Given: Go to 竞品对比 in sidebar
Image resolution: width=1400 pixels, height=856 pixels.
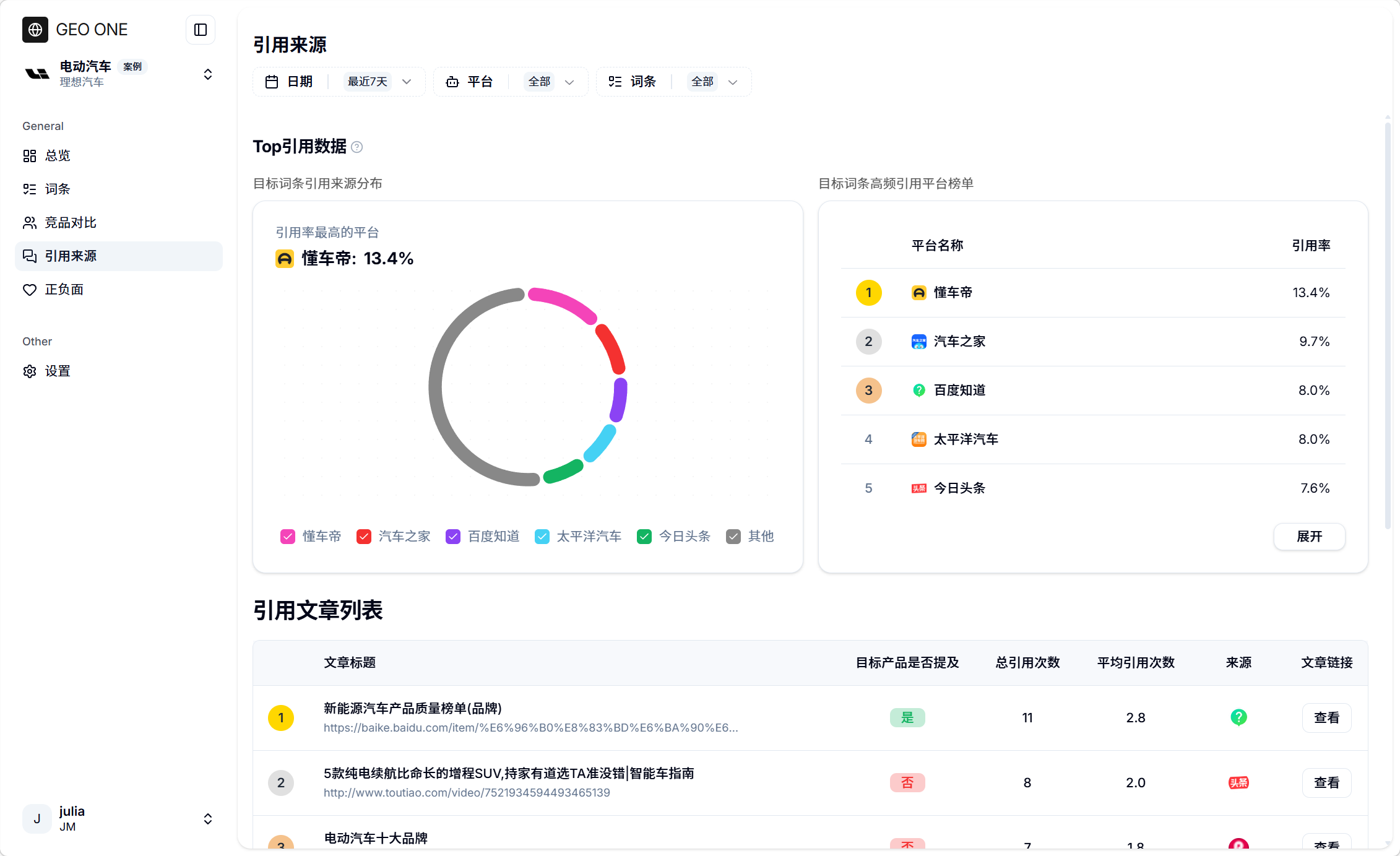Looking at the screenshot, I should [x=71, y=222].
